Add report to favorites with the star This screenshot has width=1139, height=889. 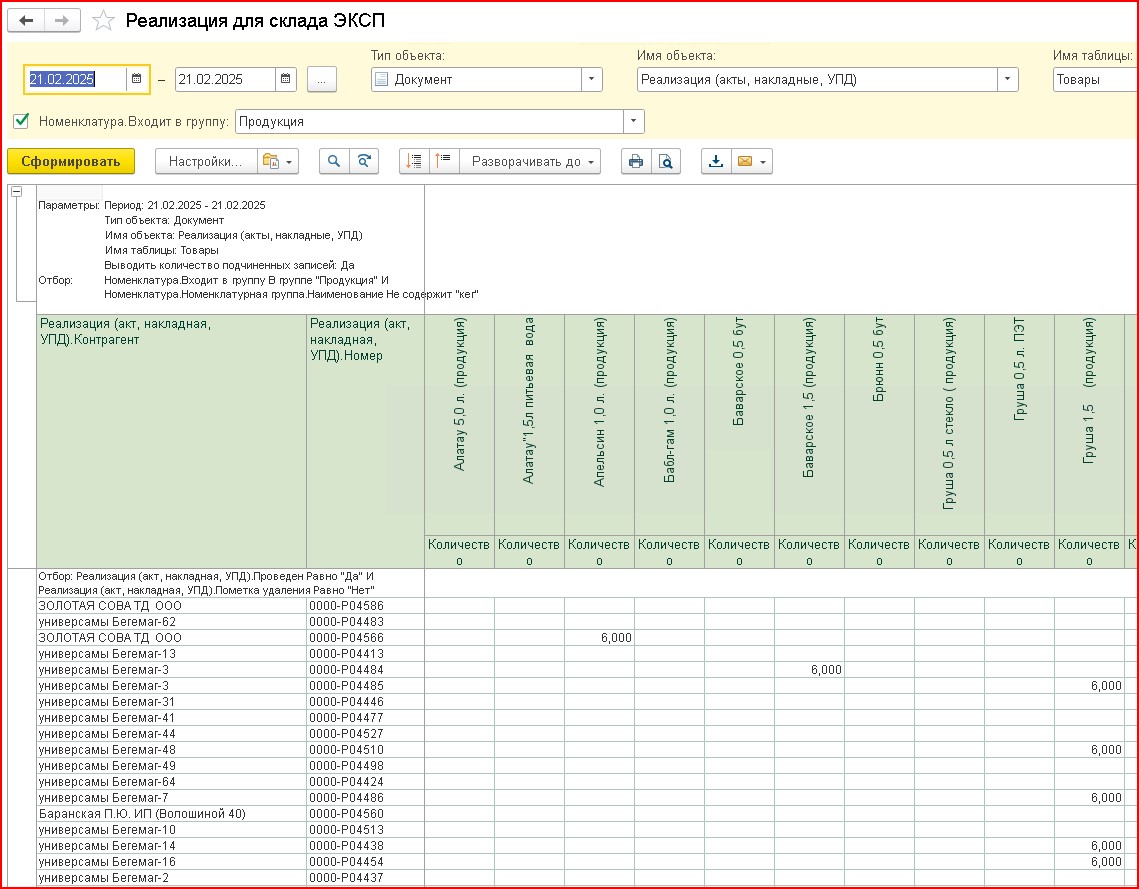[103, 20]
